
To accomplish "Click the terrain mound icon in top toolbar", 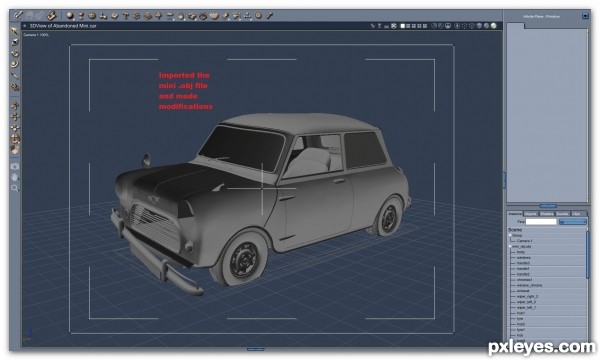I will 148,16.
